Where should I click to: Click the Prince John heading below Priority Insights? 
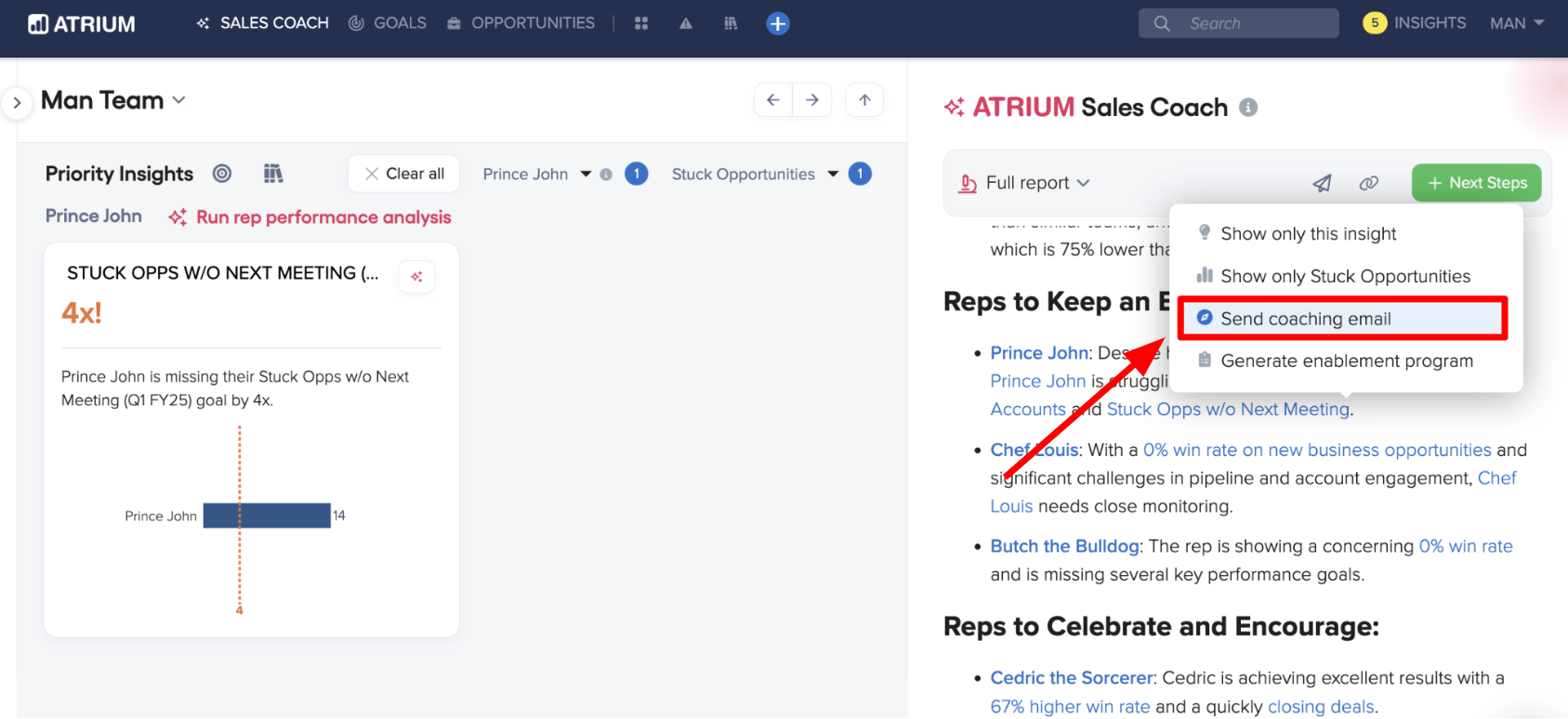point(94,216)
